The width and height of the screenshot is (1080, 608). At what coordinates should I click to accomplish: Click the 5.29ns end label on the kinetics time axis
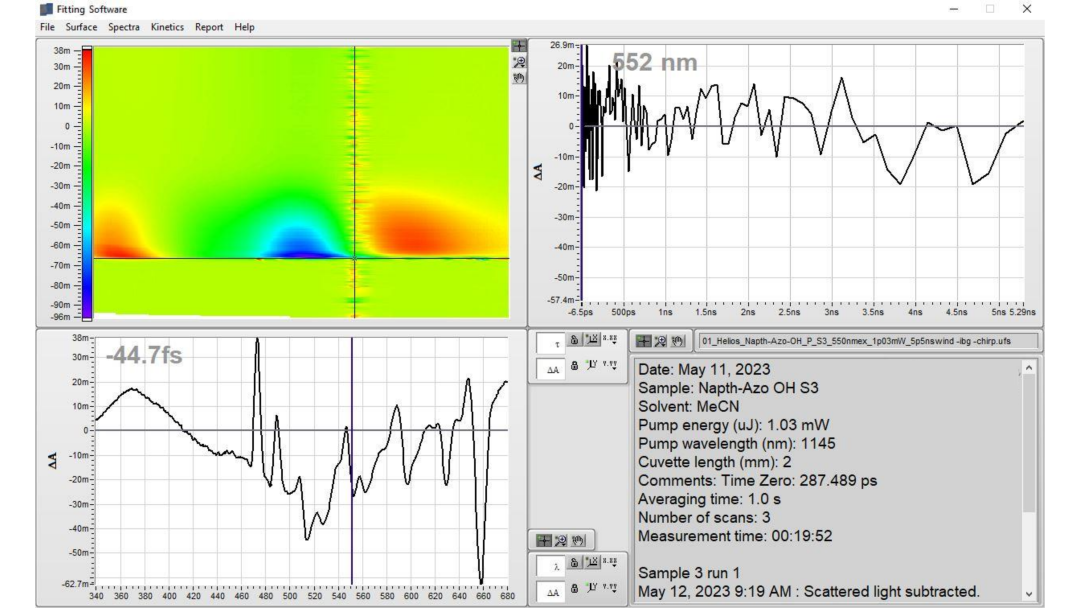tap(1022, 312)
